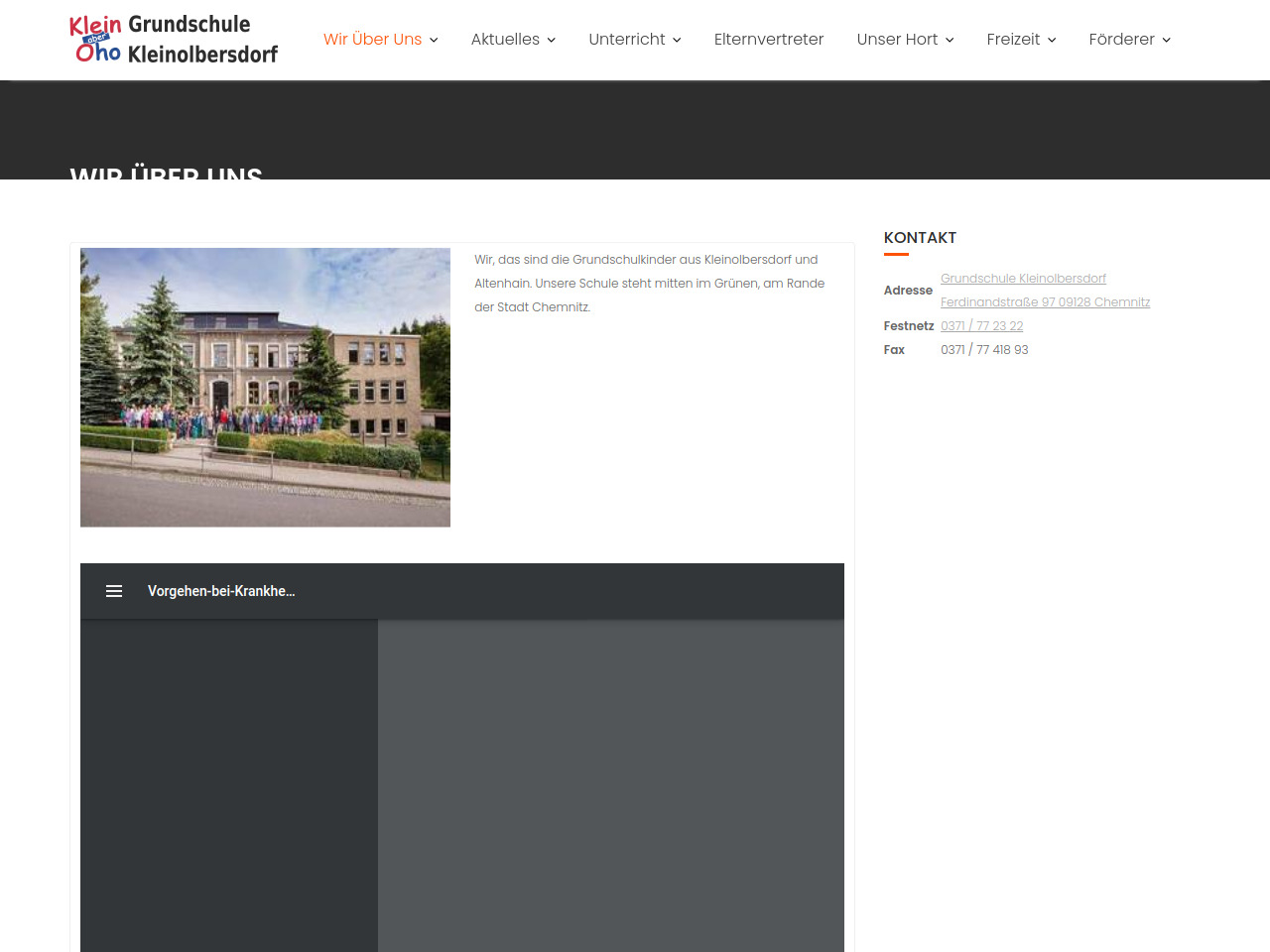1270x952 pixels.
Task: Click the Klein aber Oho school logo
Action: tap(174, 40)
